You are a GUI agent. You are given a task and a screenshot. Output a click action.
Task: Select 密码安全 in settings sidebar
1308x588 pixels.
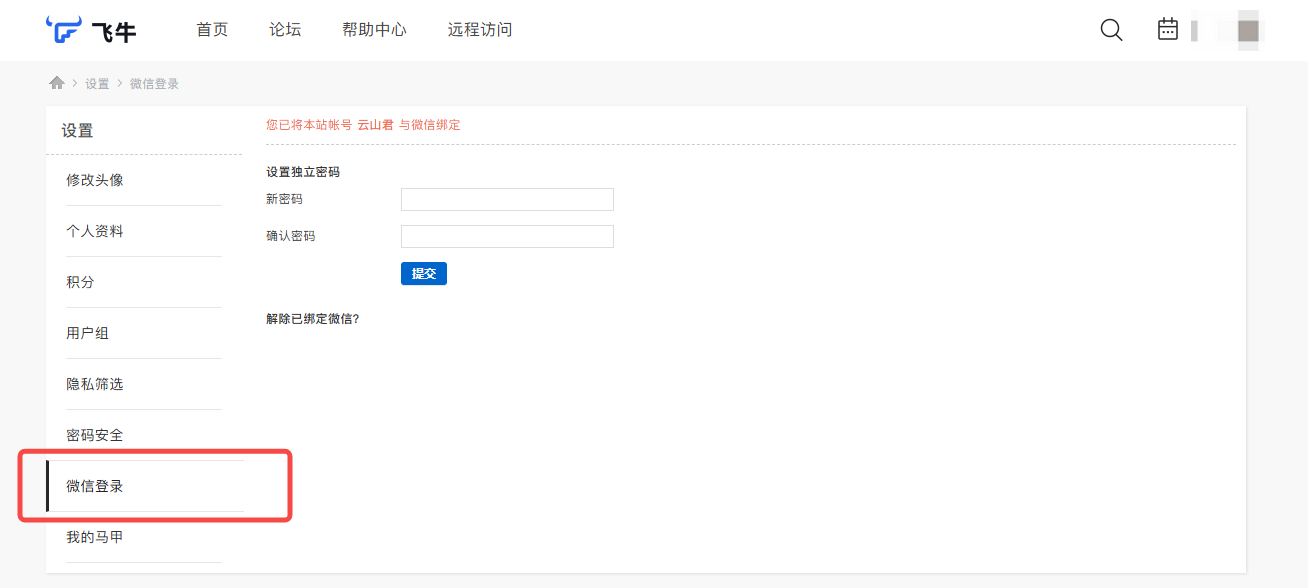[x=95, y=435]
